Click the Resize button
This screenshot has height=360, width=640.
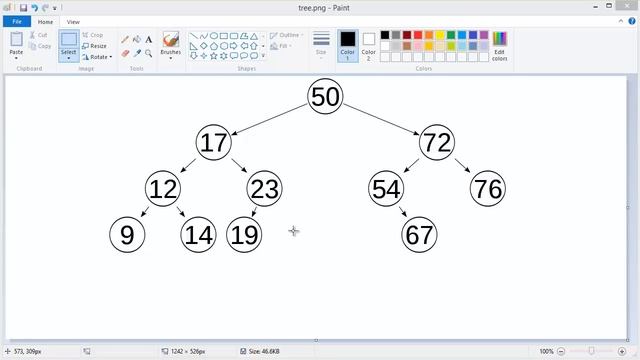94,46
